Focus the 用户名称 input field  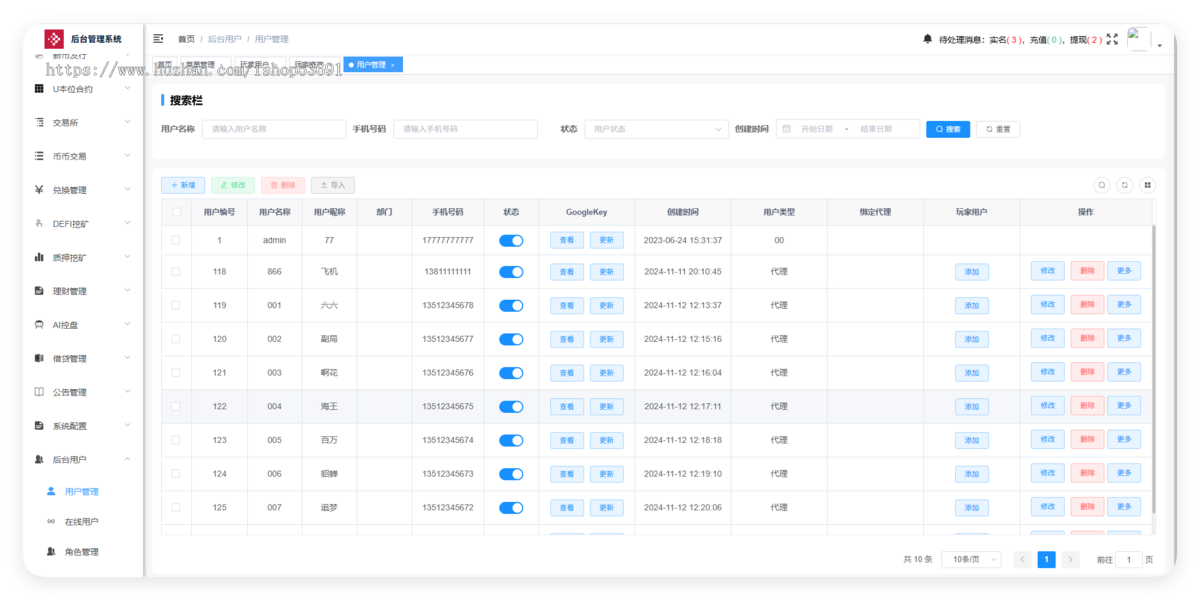(273, 129)
